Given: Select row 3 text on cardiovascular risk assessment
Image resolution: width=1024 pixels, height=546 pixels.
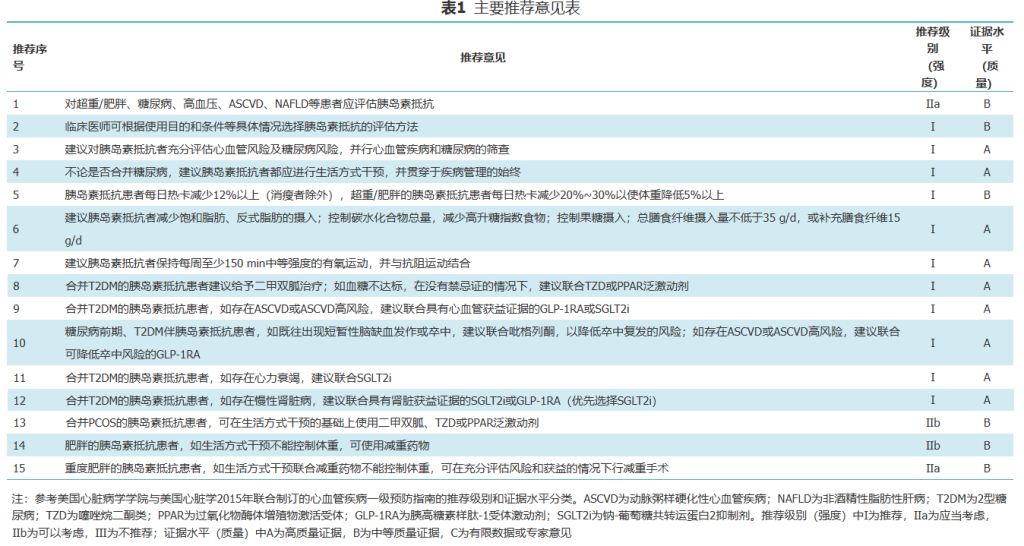Looking at the screenshot, I should pyautogui.click(x=301, y=149).
